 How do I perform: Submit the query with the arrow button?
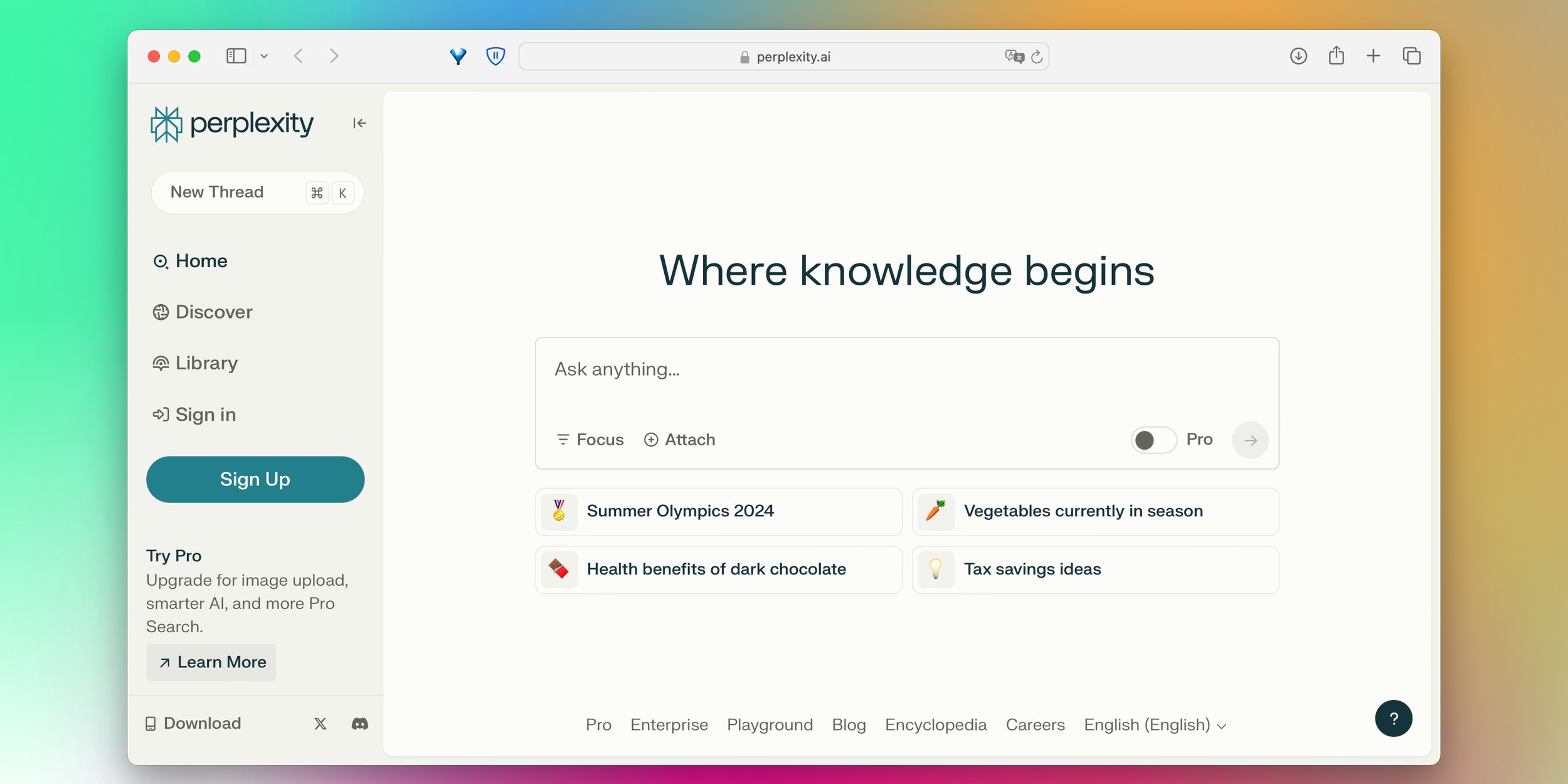pos(1250,440)
